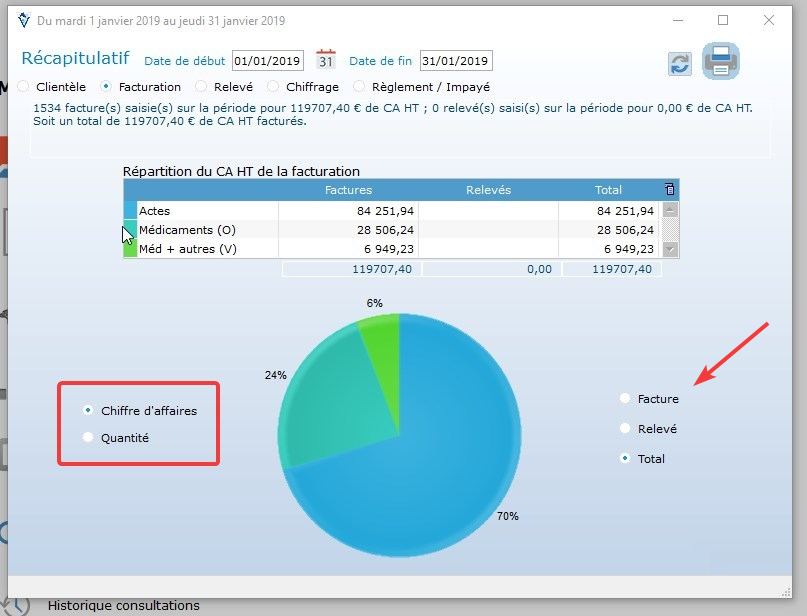Click the refresh arrows icon
The height and width of the screenshot is (616, 807).
679,64
